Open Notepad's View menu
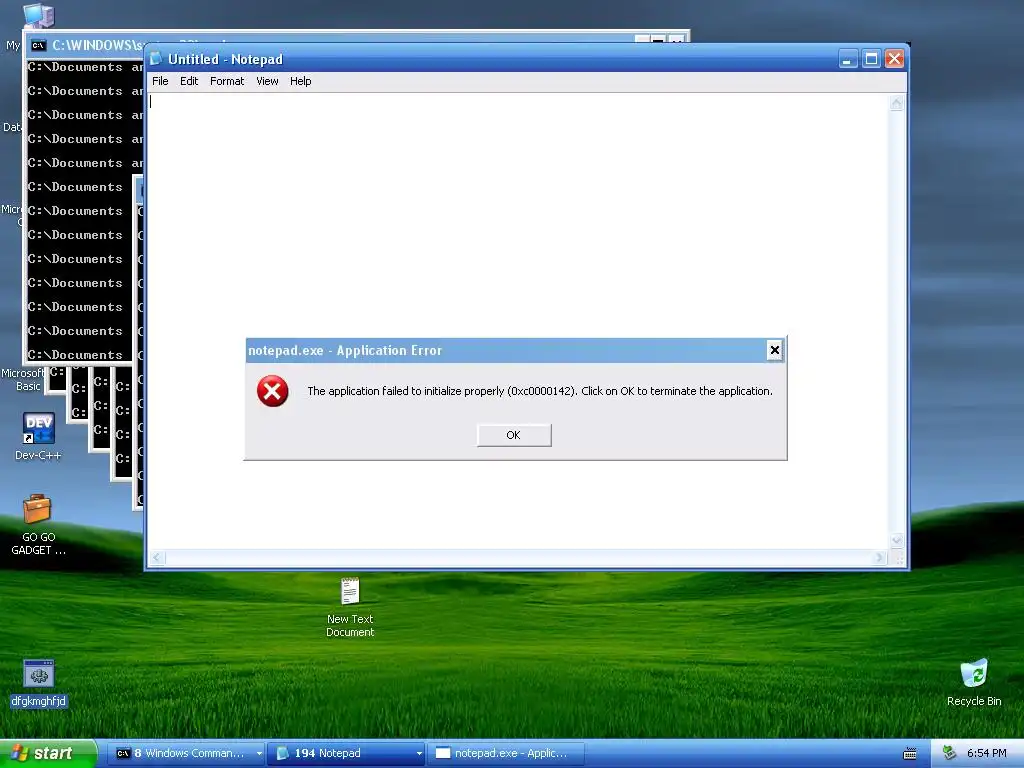The height and width of the screenshot is (768, 1024). [267, 81]
